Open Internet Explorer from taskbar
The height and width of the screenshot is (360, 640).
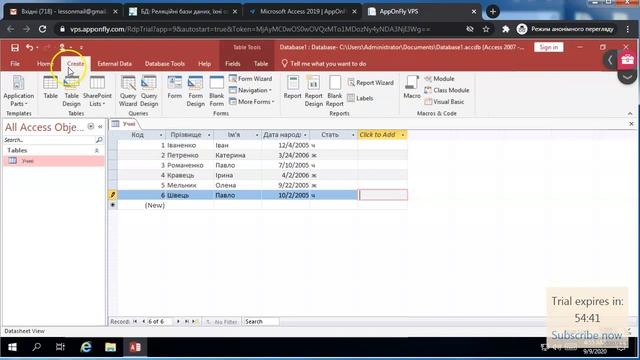pos(86,347)
